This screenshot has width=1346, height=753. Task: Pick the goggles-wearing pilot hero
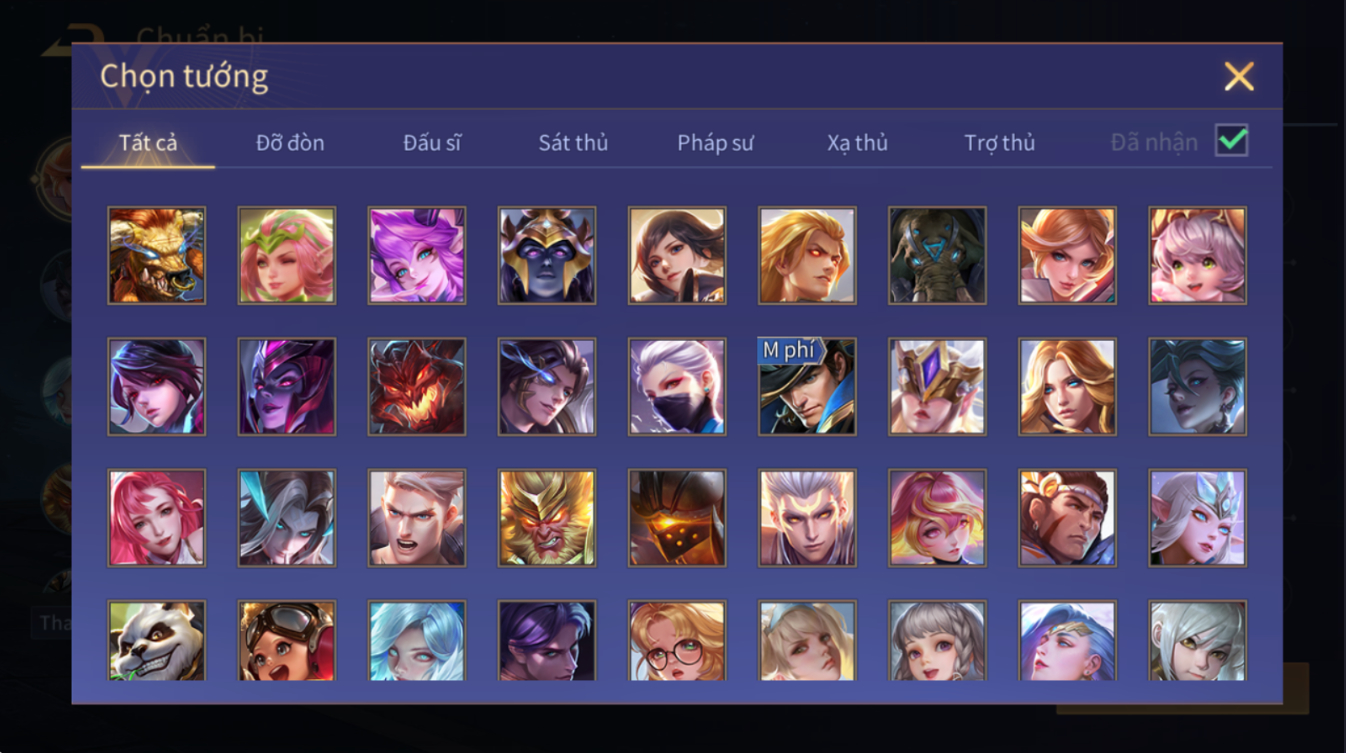[287, 641]
